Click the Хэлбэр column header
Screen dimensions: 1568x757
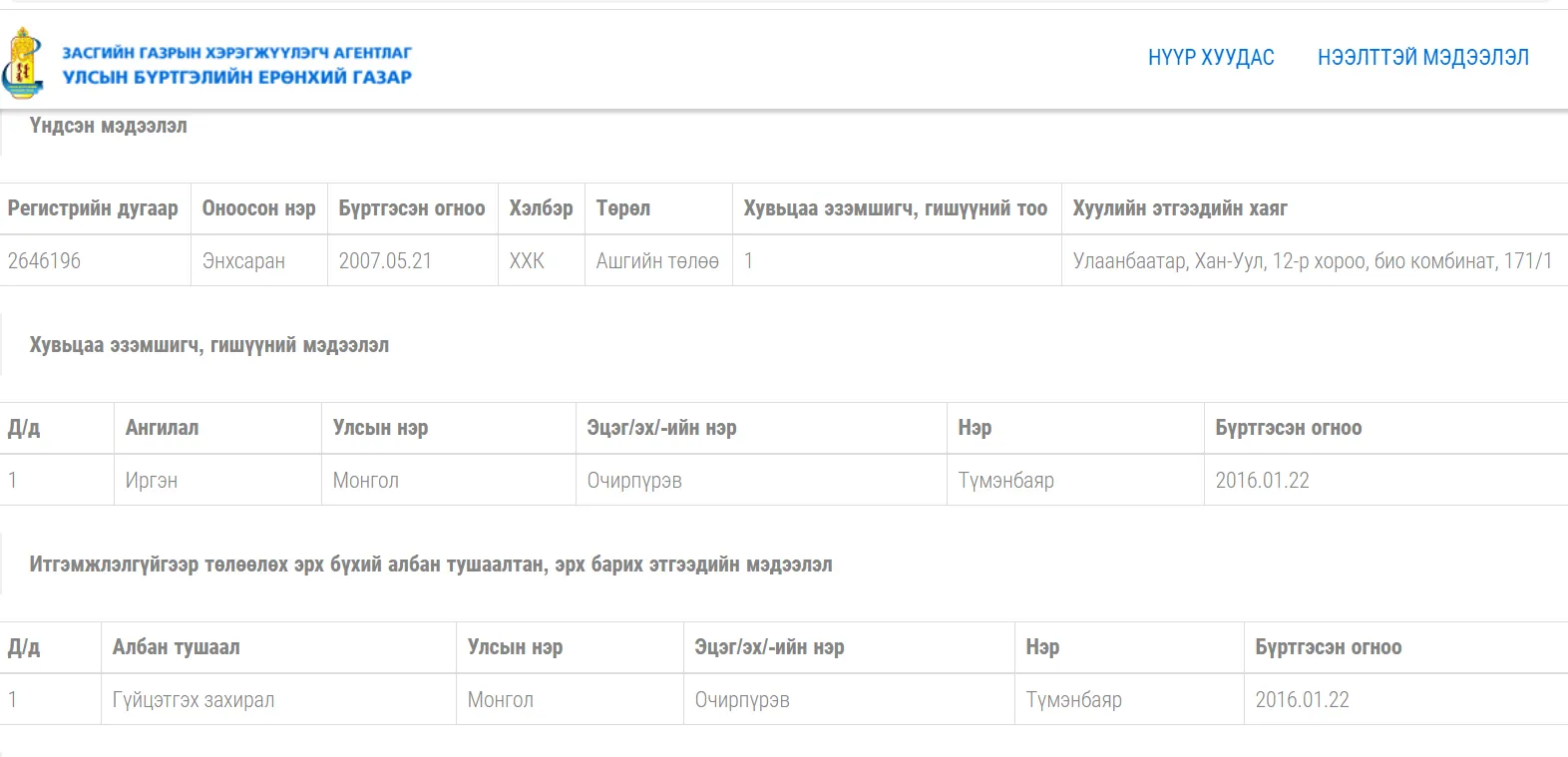point(542,208)
